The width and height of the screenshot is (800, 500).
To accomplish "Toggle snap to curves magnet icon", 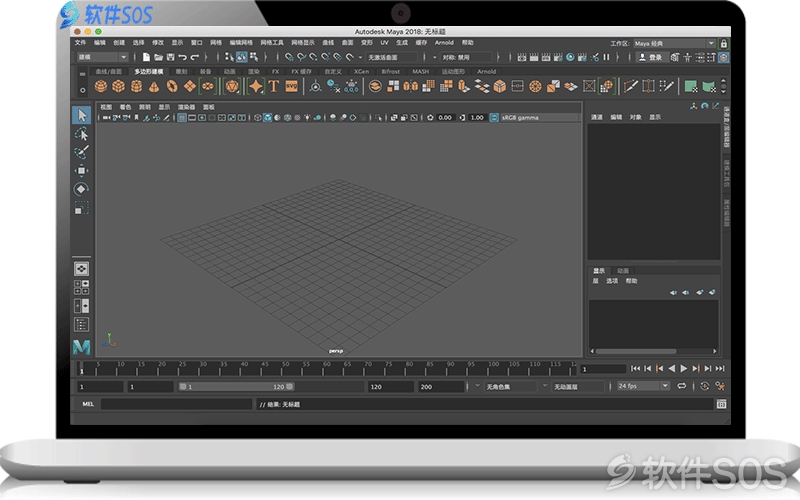I will pyautogui.click(x=301, y=57).
